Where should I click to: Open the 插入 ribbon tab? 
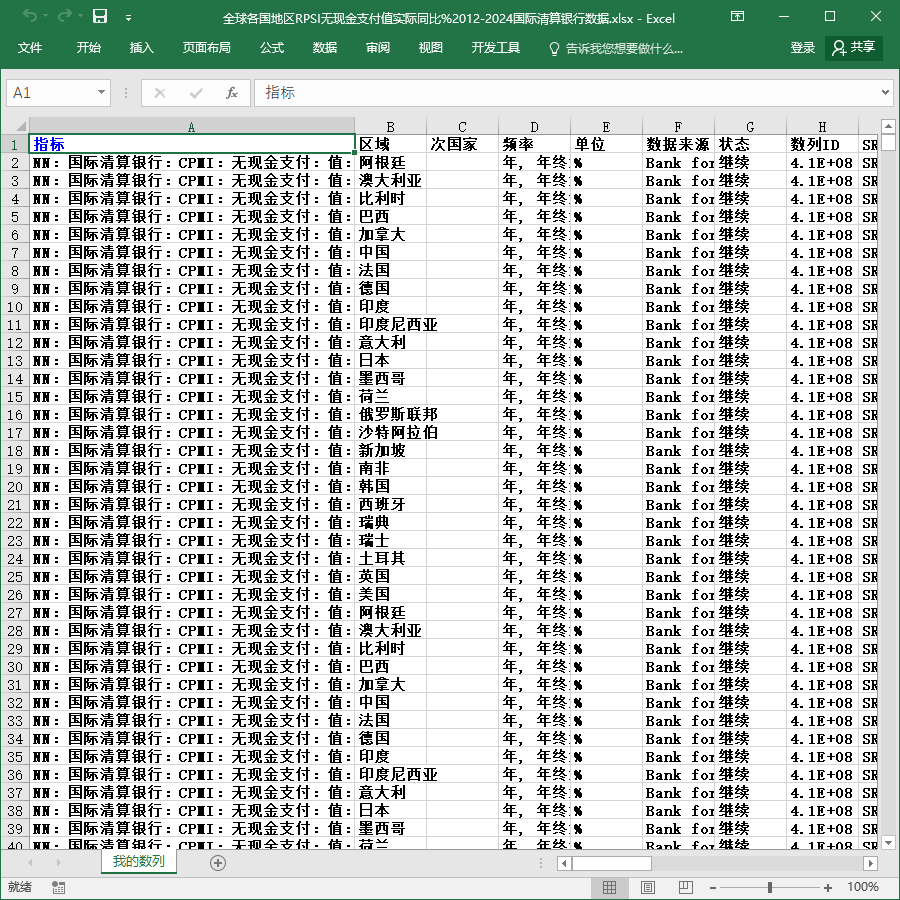coord(142,48)
